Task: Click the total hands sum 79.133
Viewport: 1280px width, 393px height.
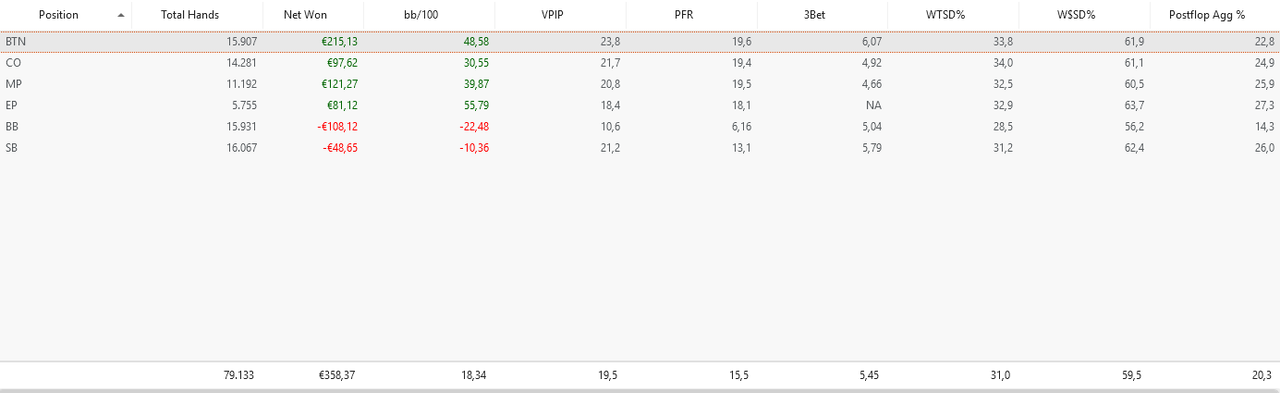Action: [x=240, y=375]
